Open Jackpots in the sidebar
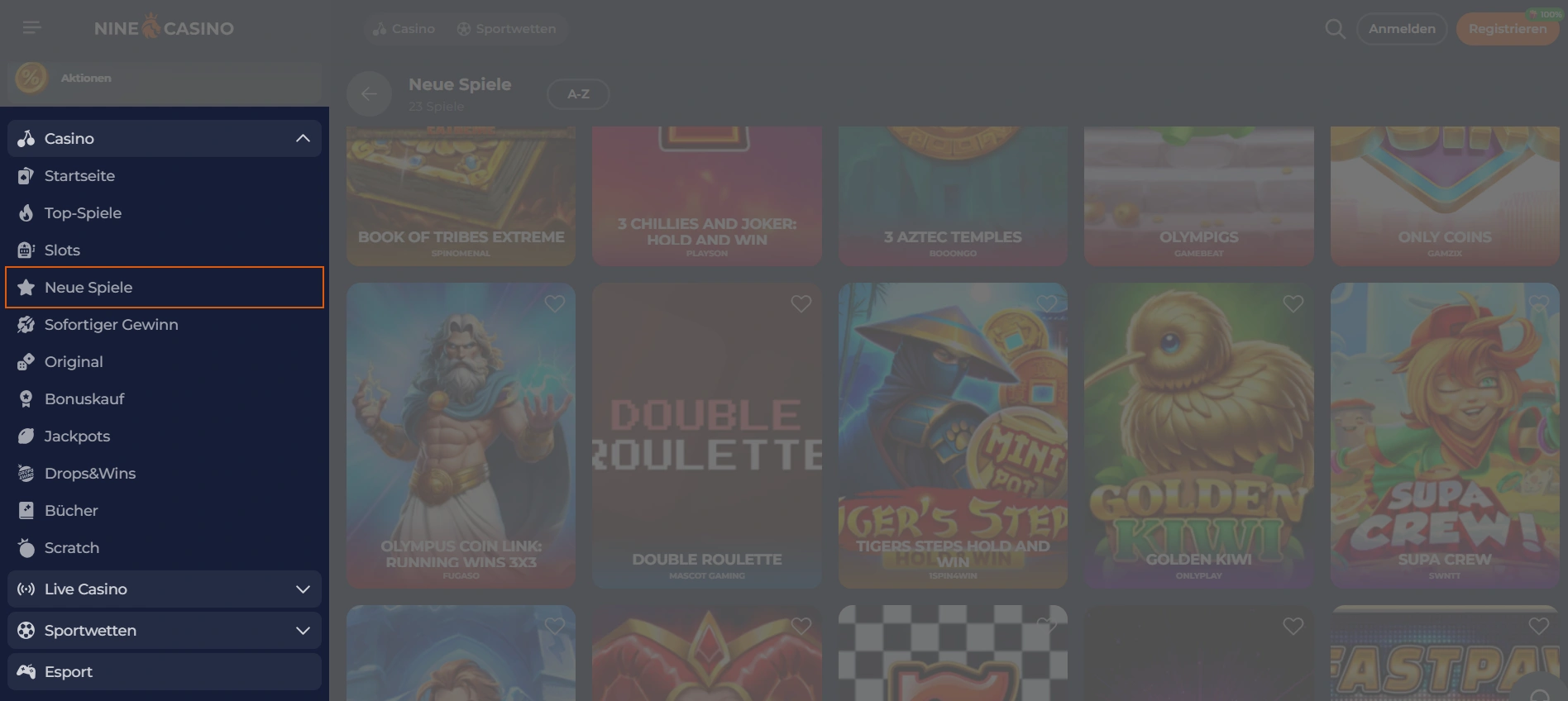Image resolution: width=1568 pixels, height=701 pixels. pos(77,436)
